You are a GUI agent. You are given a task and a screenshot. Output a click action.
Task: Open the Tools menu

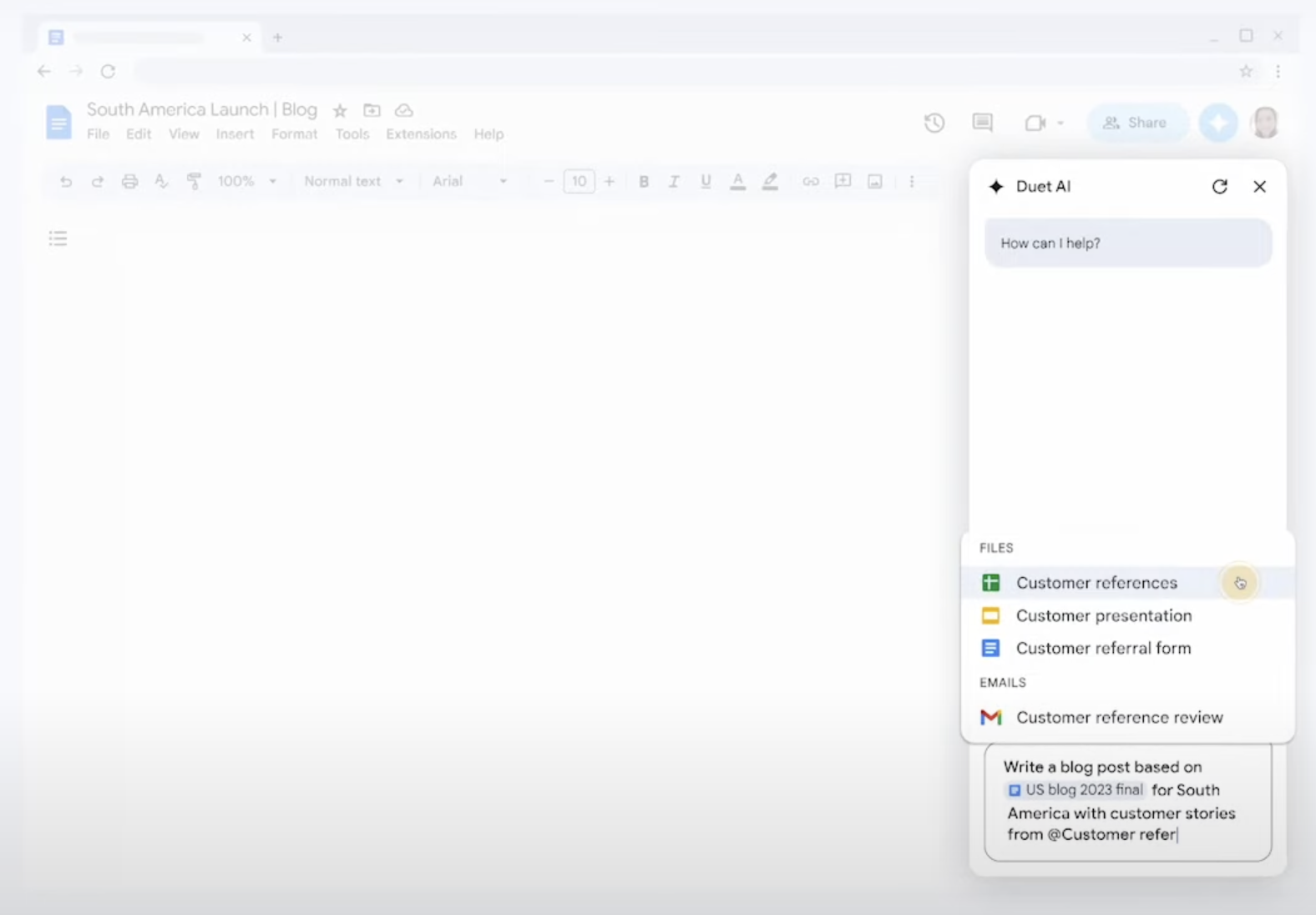click(x=352, y=134)
